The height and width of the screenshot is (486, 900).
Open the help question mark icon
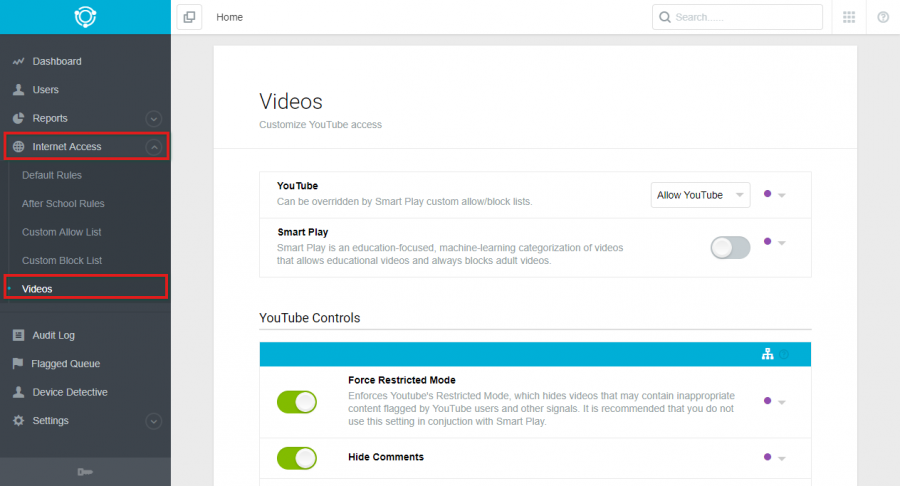883,17
